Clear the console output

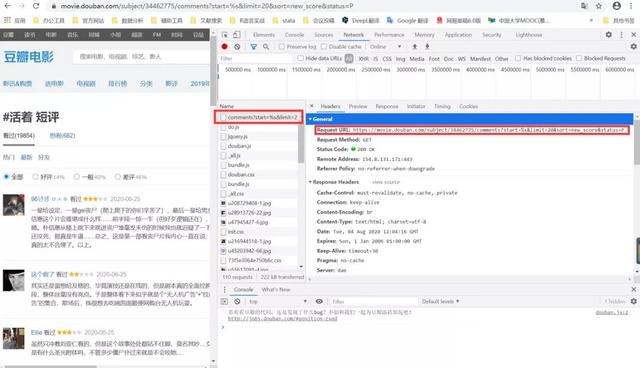point(237,301)
